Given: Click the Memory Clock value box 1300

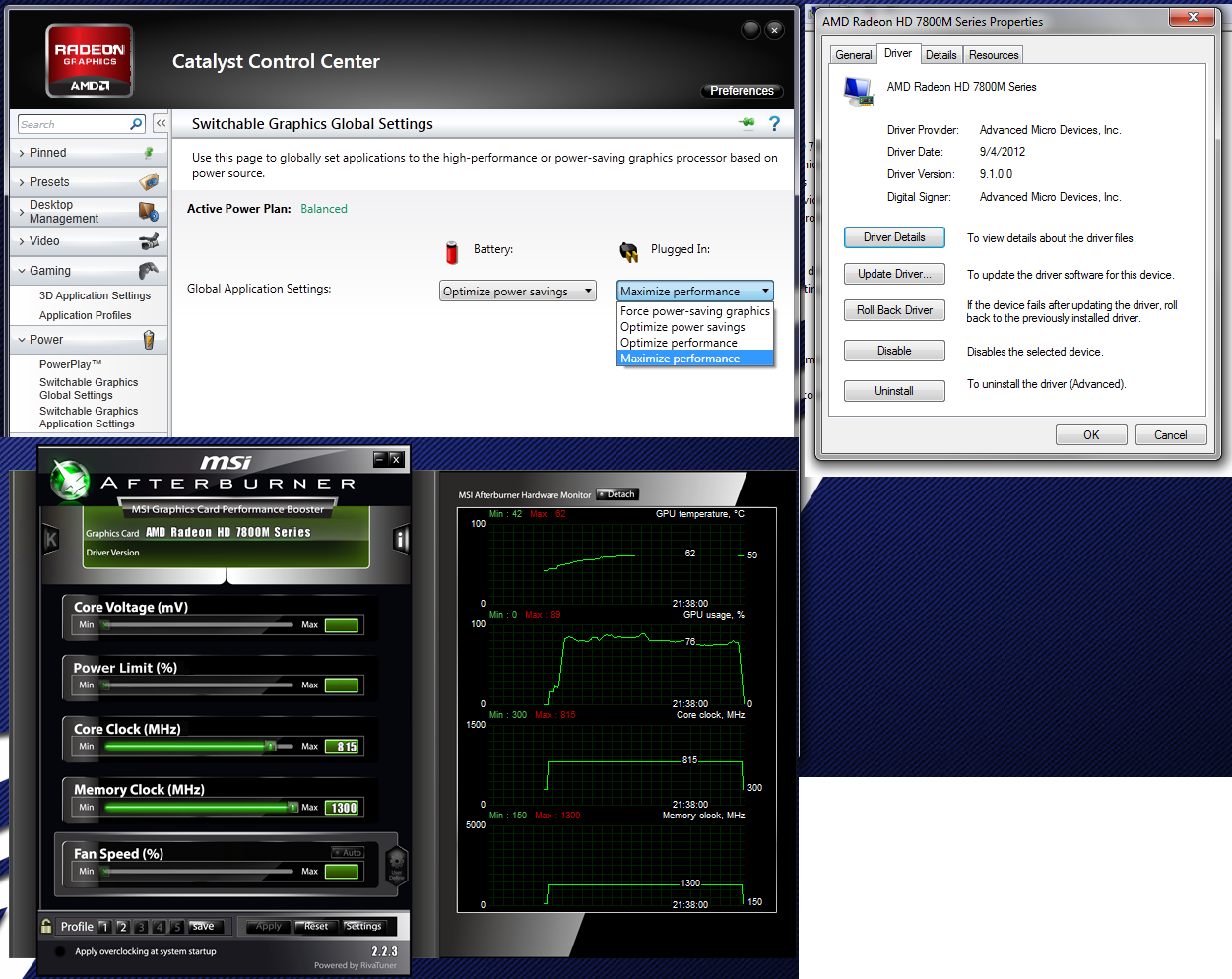Looking at the screenshot, I should (x=342, y=808).
